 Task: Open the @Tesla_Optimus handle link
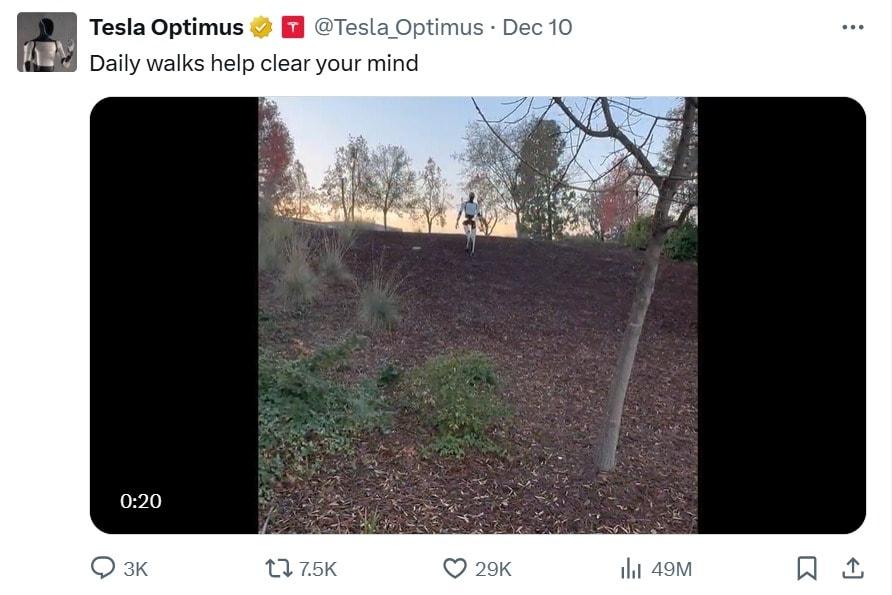(x=399, y=28)
